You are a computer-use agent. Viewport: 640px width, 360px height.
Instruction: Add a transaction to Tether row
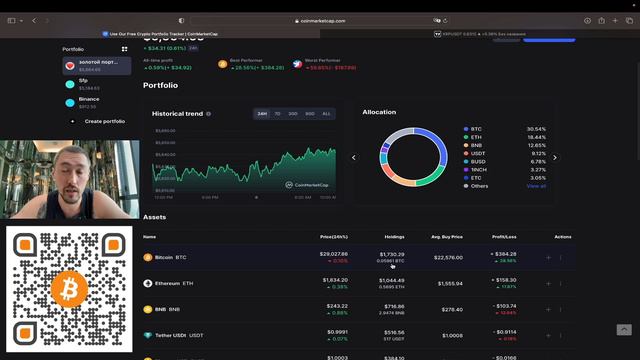coord(548,336)
